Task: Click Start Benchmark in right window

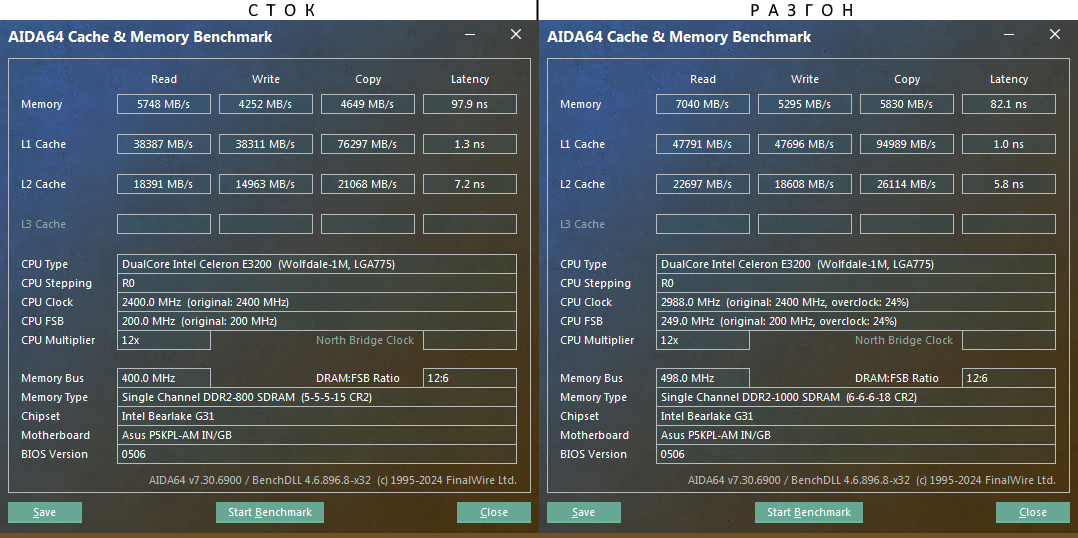Action: (808, 512)
